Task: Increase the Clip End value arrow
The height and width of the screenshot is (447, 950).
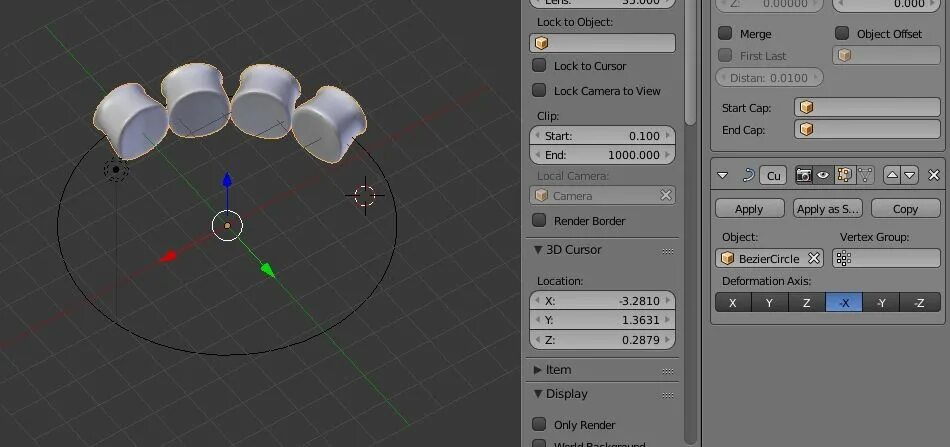Action: tap(668, 155)
